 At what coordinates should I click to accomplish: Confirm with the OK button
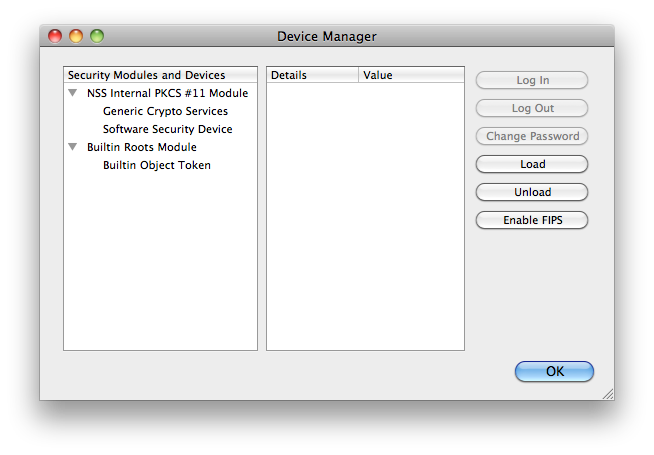coord(554,371)
